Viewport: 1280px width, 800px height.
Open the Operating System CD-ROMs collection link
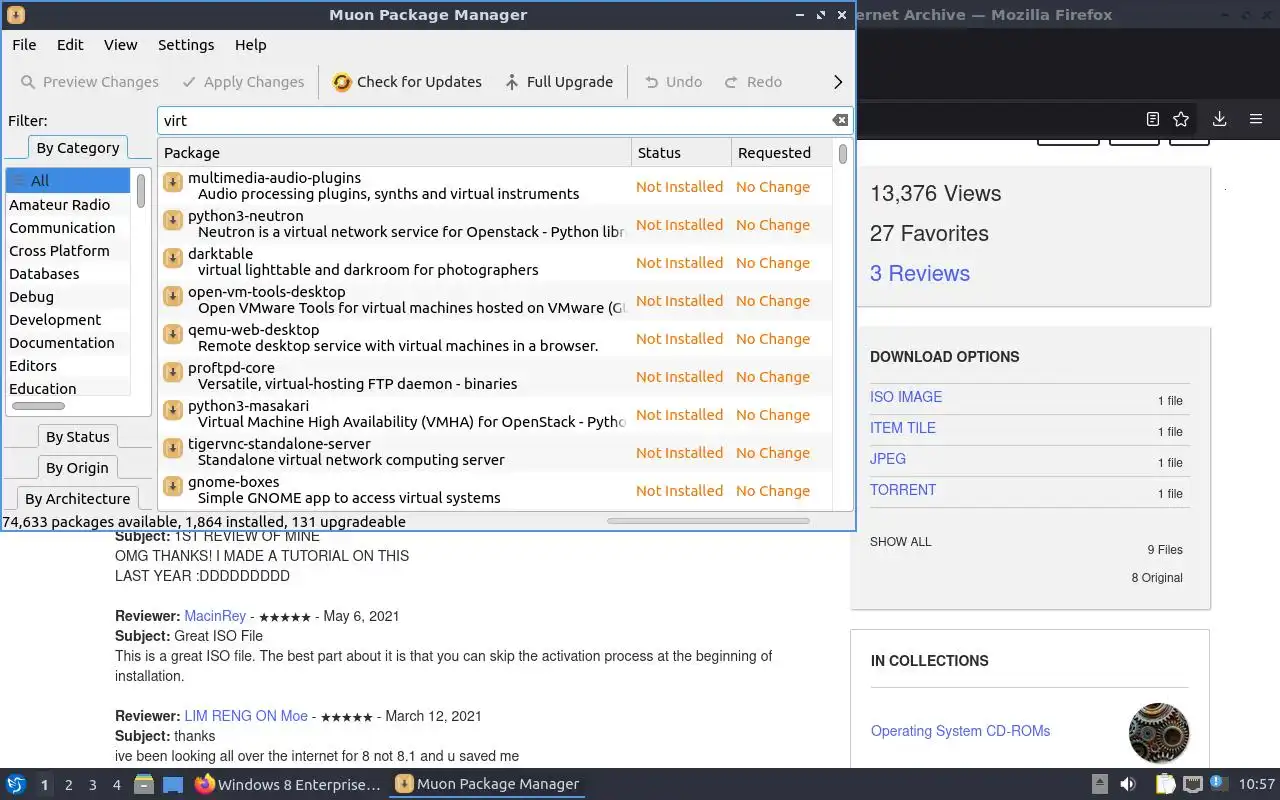click(960, 731)
